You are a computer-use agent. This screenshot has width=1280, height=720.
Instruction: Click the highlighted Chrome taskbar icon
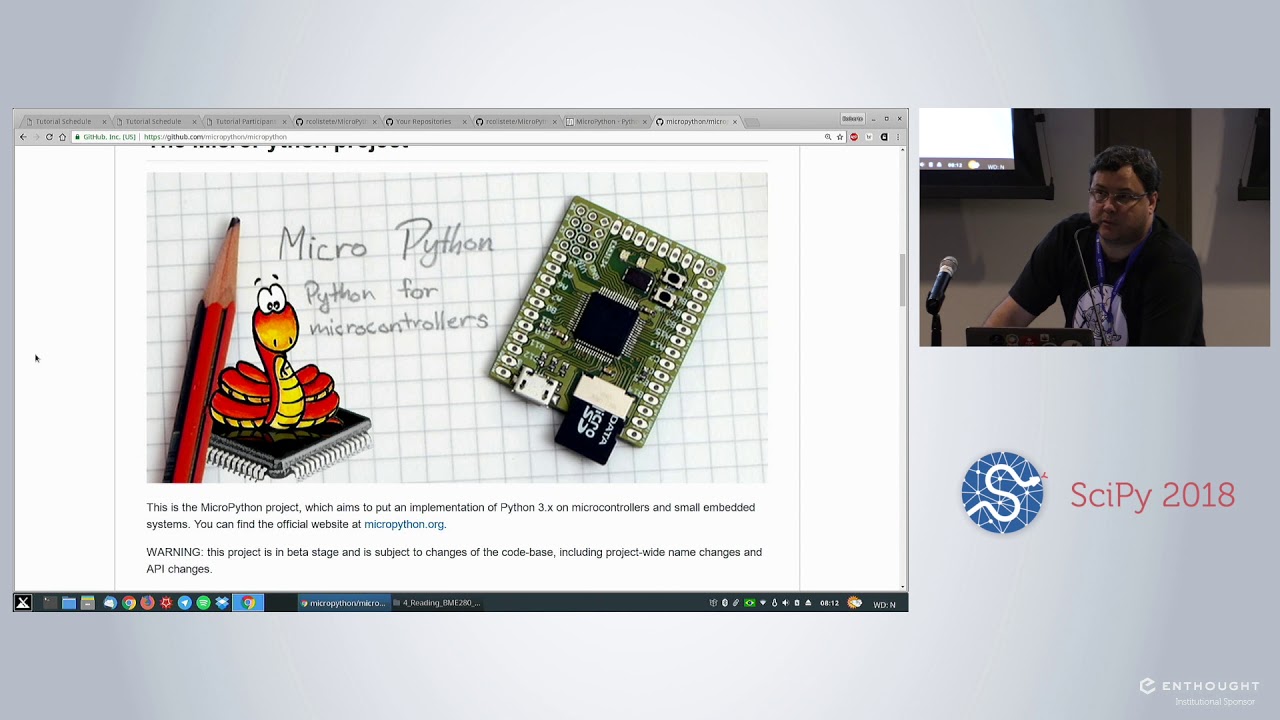tap(248, 603)
